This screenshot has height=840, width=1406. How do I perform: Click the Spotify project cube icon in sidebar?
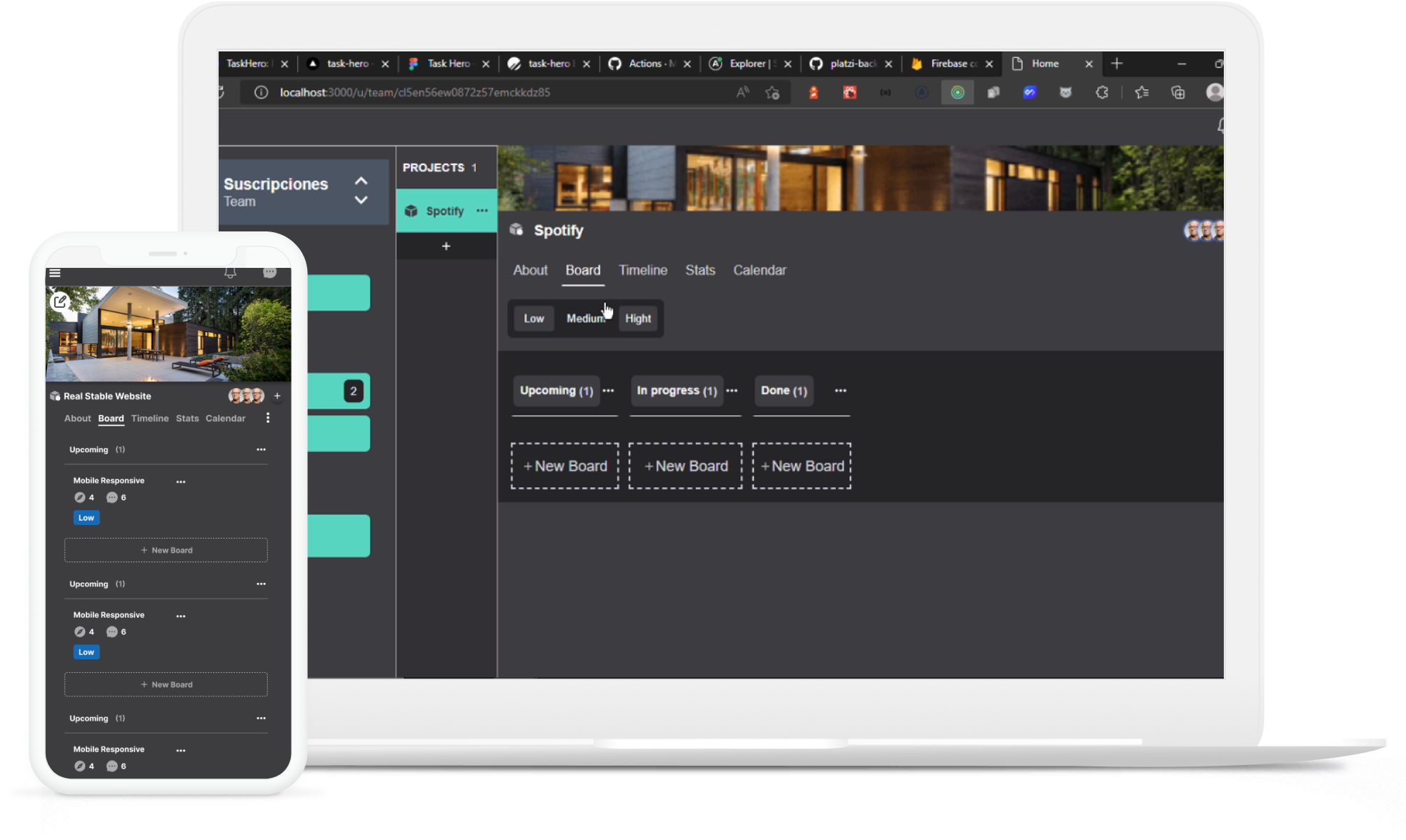point(411,211)
